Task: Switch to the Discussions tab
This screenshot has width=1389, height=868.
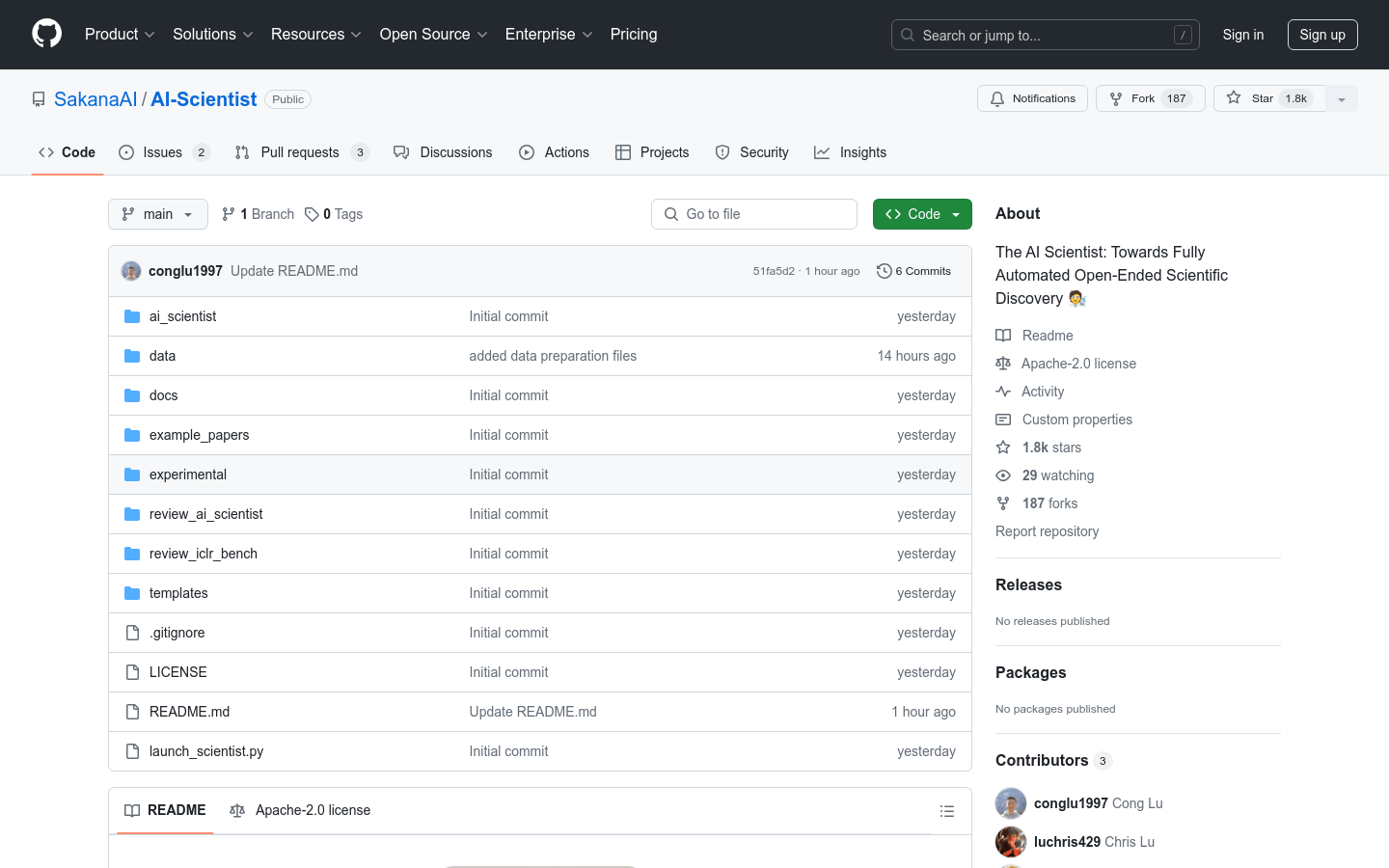Action: click(x=443, y=152)
